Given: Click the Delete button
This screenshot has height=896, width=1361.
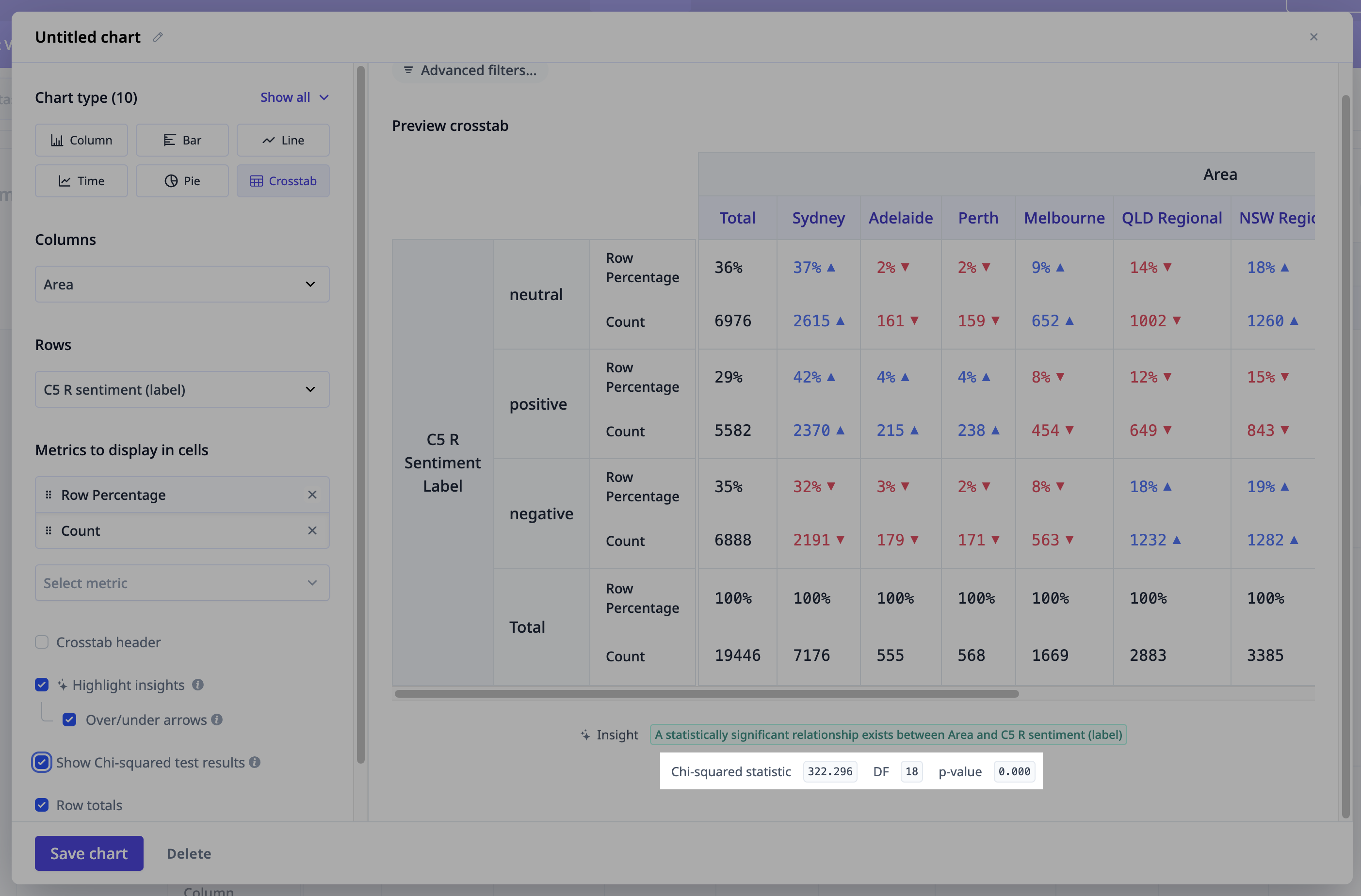Looking at the screenshot, I should [x=189, y=853].
